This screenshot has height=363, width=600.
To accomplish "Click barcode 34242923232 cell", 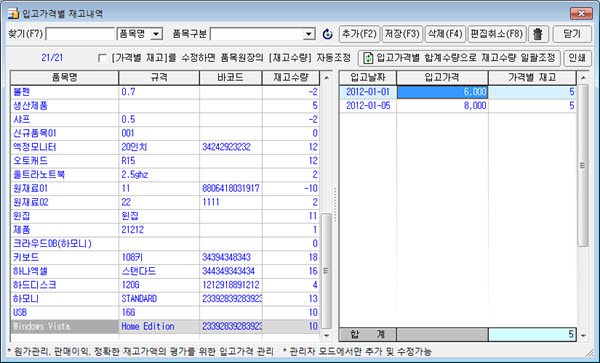I will pos(231,147).
